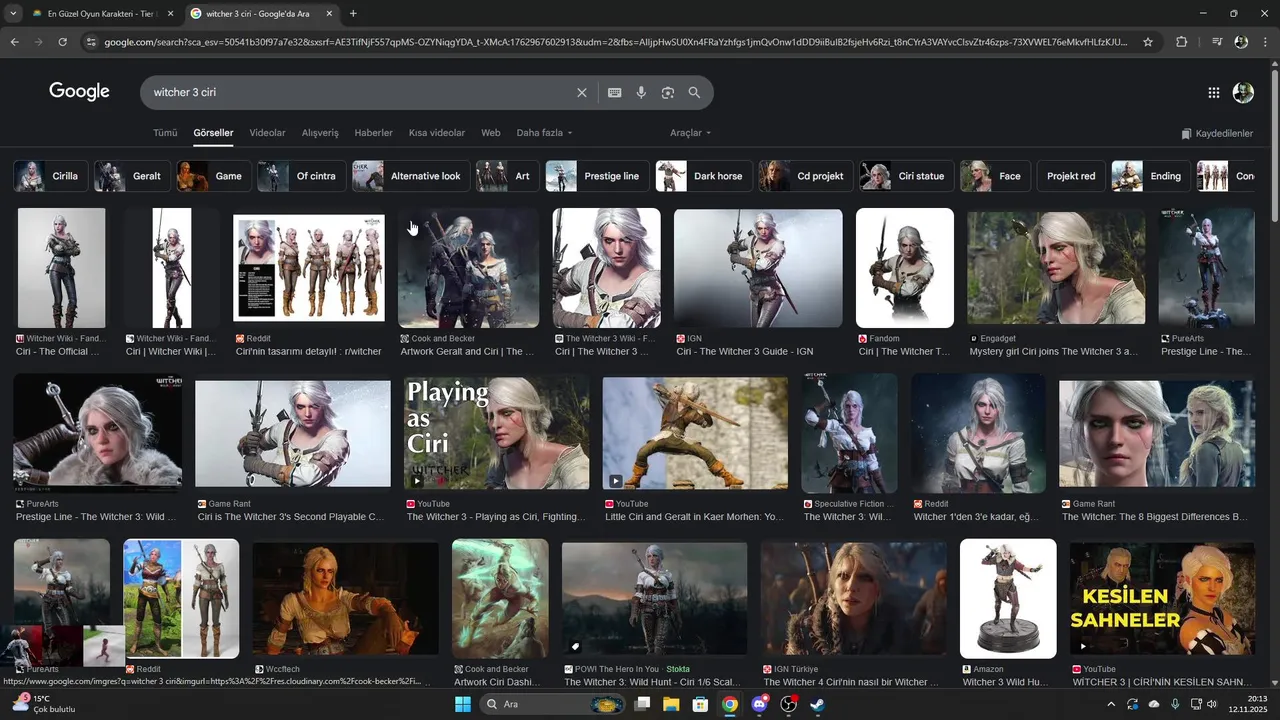Open the weather widget showing 15°C

tap(42, 704)
